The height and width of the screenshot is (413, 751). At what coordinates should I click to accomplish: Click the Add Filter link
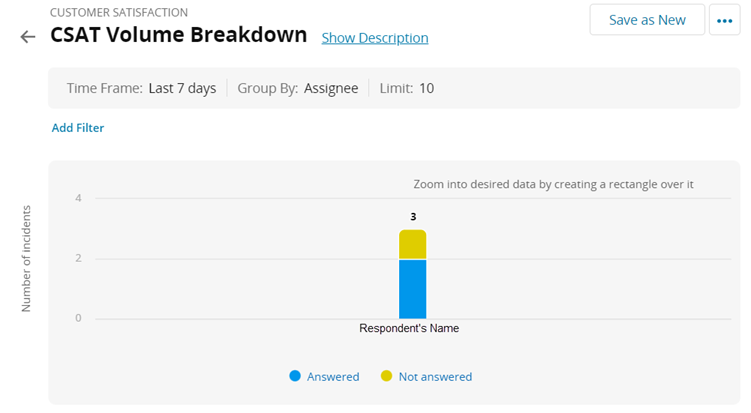pyautogui.click(x=78, y=128)
